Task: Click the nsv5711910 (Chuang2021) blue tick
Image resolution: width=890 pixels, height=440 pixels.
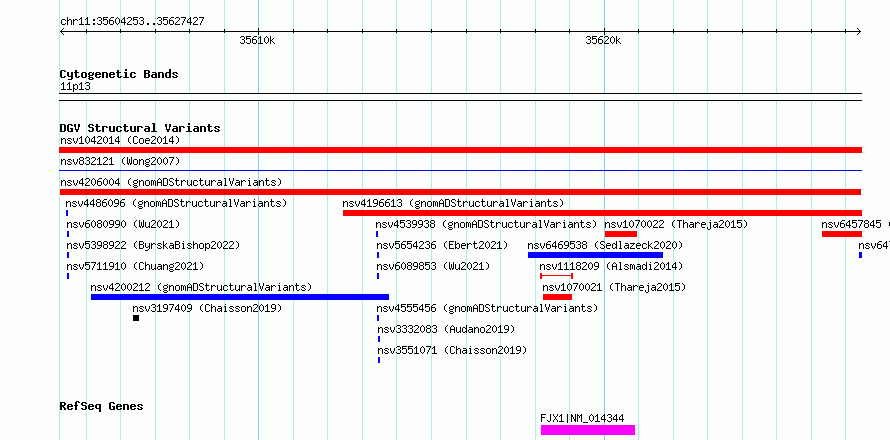Action: [x=68, y=276]
